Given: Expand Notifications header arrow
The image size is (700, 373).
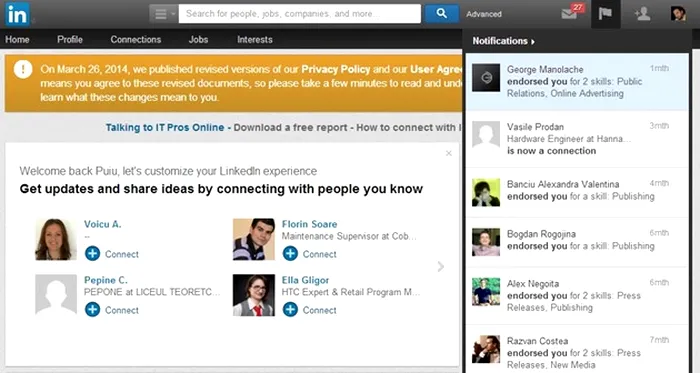Looking at the screenshot, I should click(x=533, y=41).
